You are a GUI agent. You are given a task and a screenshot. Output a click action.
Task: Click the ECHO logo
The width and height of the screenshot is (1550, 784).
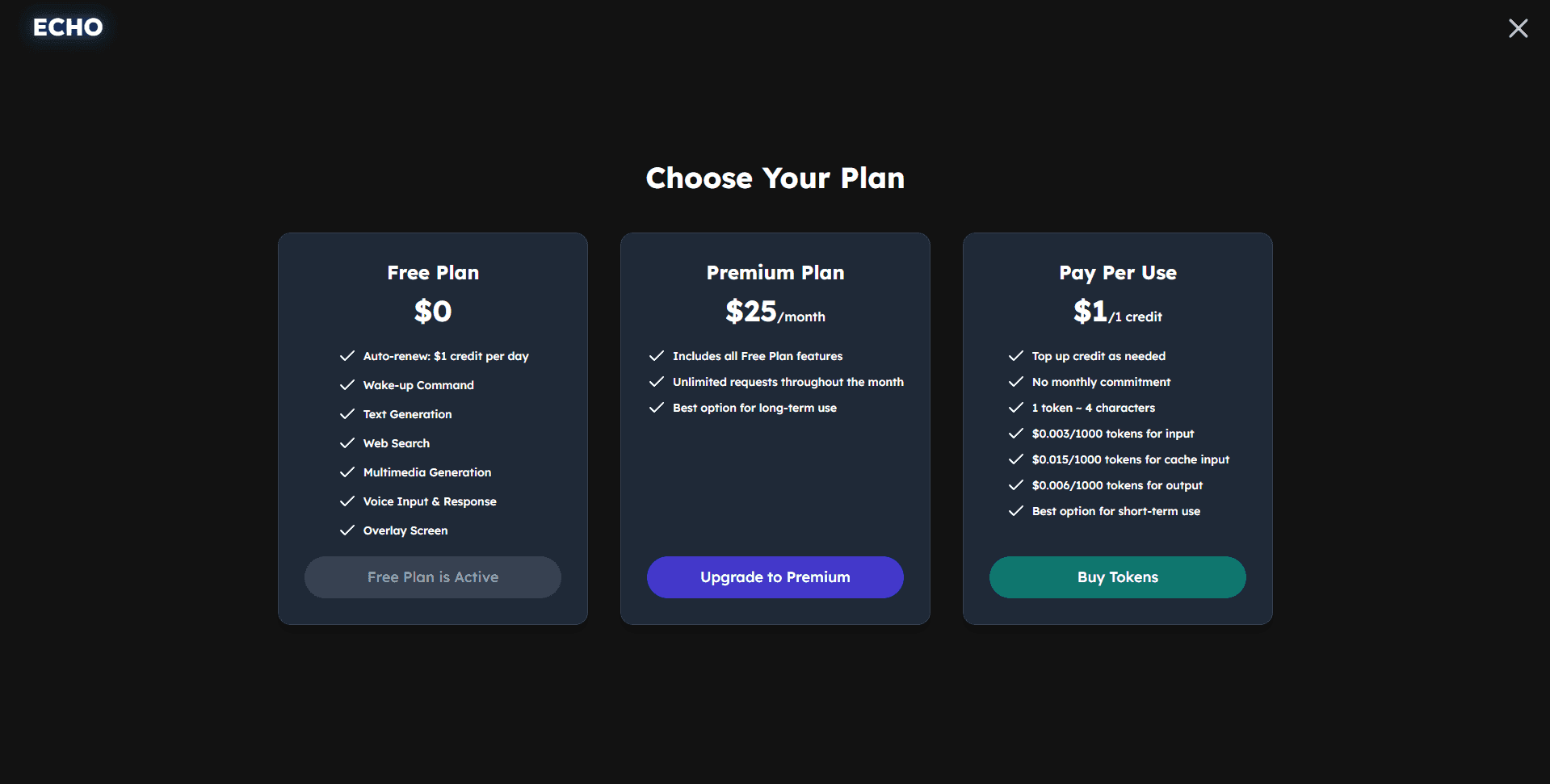point(68,27)
